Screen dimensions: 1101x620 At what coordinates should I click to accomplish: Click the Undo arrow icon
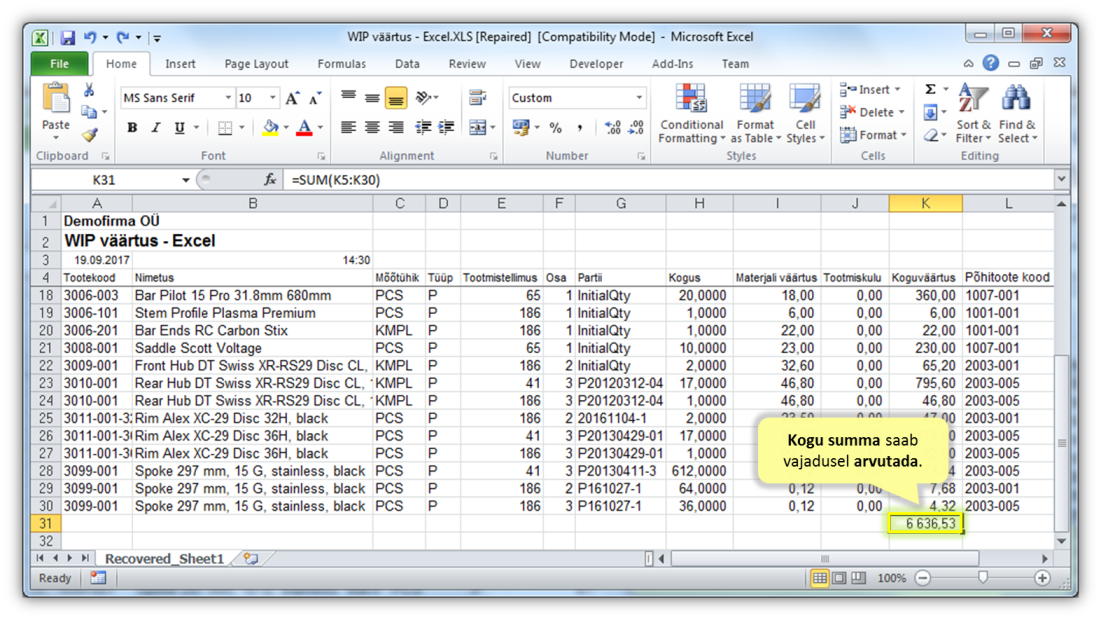90,37
